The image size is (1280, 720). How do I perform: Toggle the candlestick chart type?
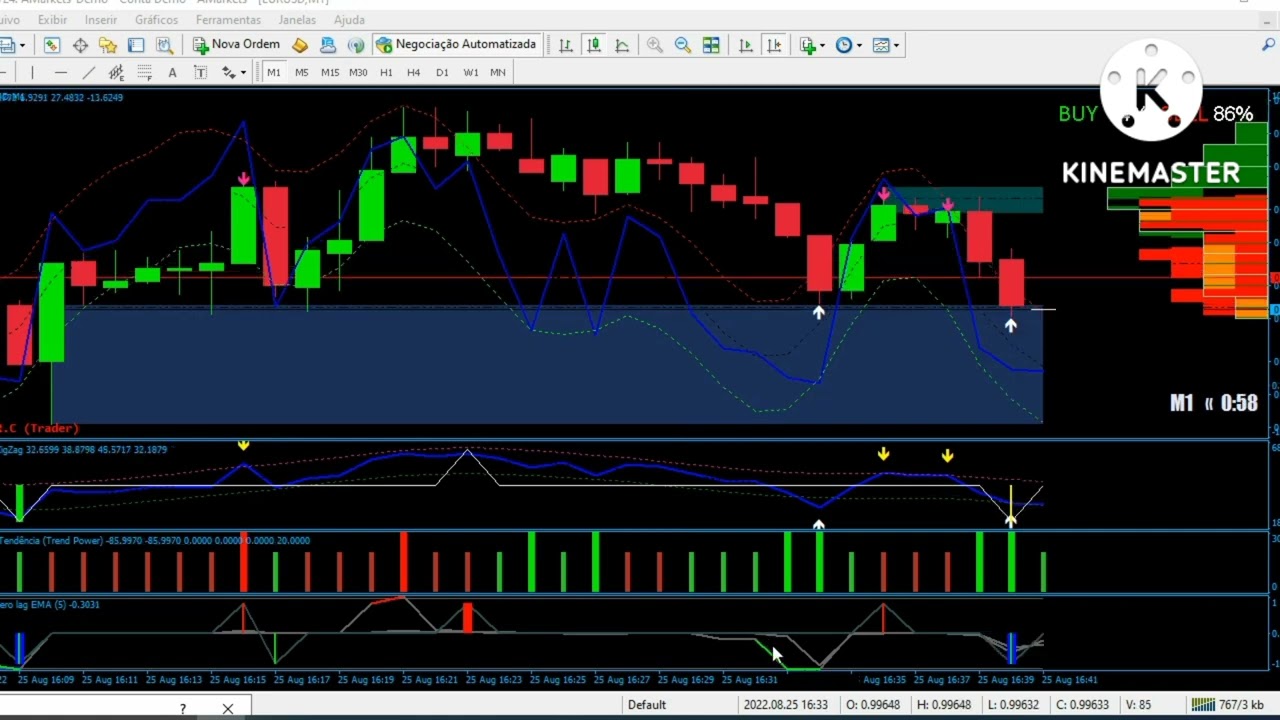594,45
